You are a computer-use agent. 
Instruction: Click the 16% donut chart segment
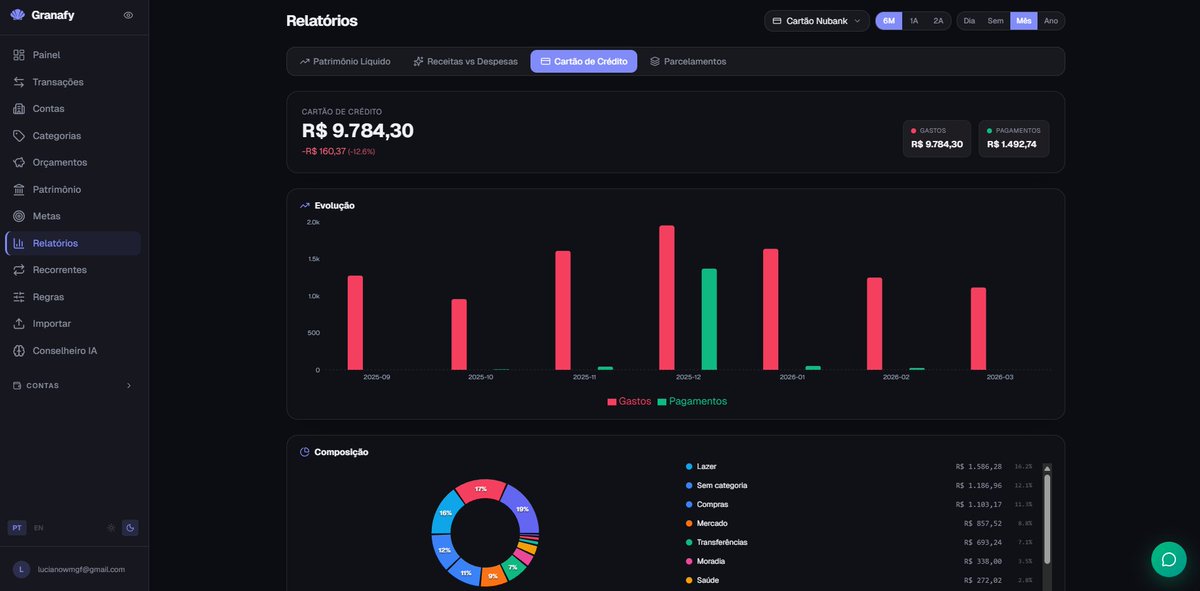445,512
